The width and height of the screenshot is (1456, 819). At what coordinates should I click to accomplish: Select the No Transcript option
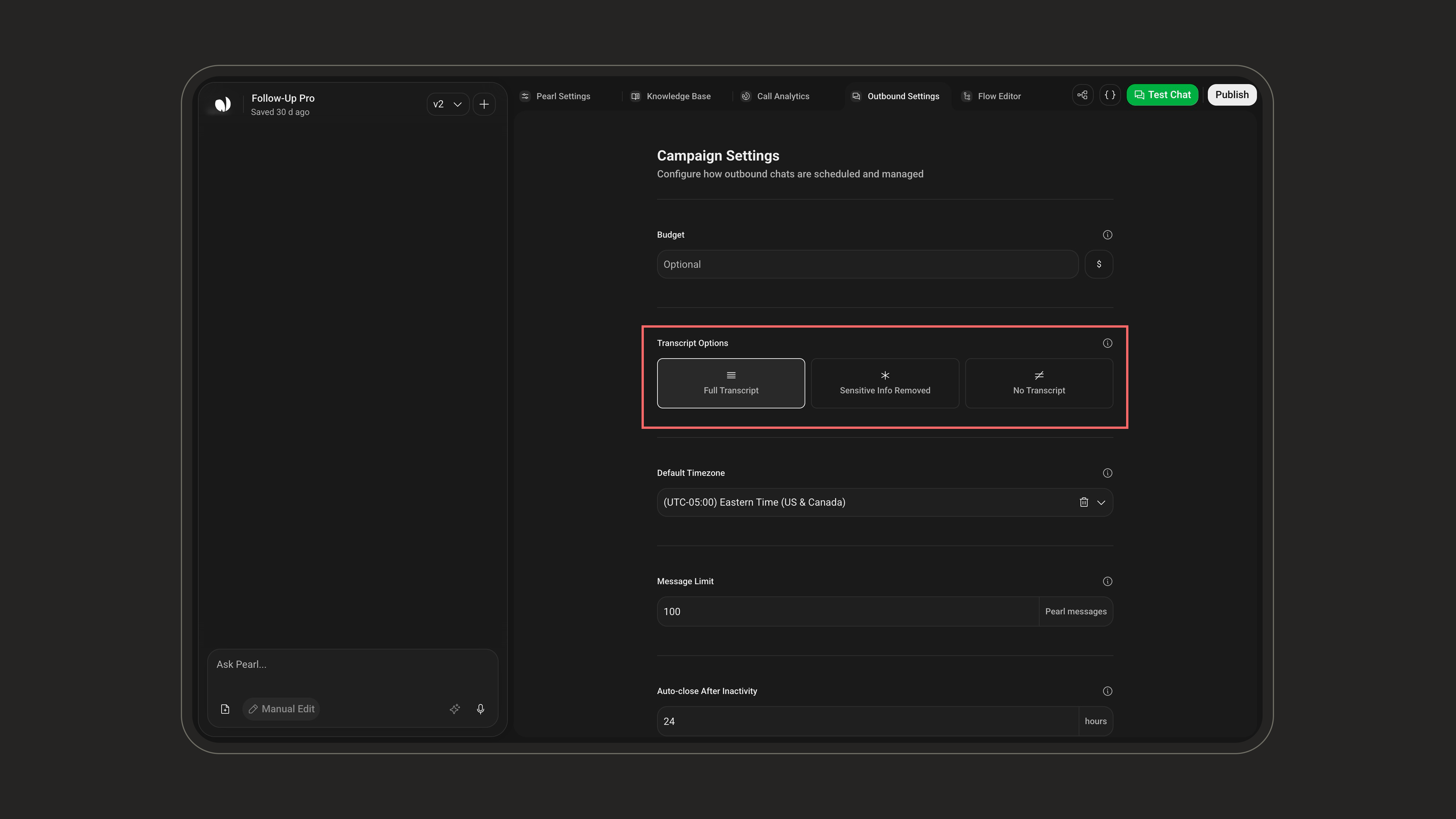point(1039,383)
